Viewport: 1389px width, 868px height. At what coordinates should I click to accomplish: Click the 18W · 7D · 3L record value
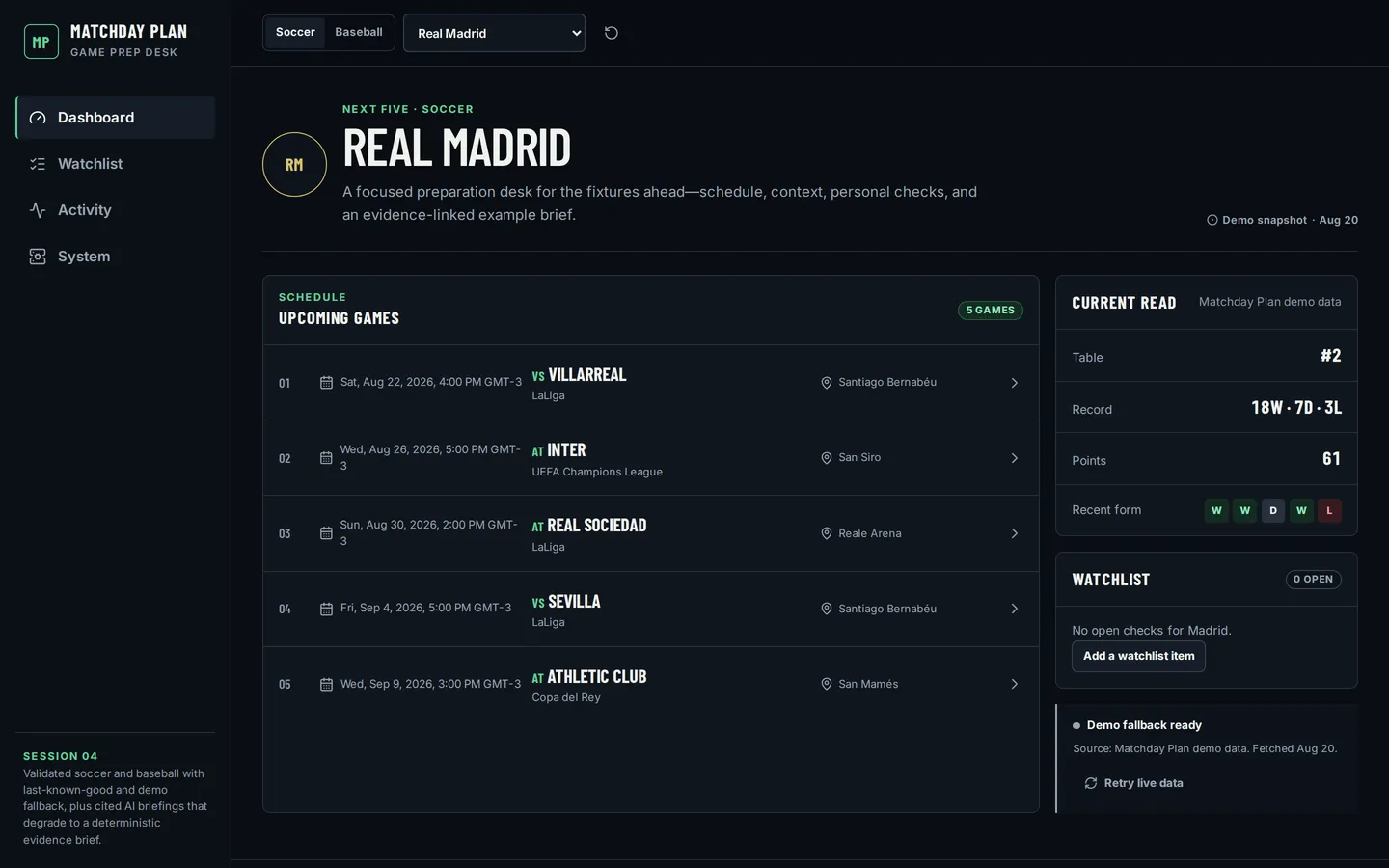click(1296, 408)
